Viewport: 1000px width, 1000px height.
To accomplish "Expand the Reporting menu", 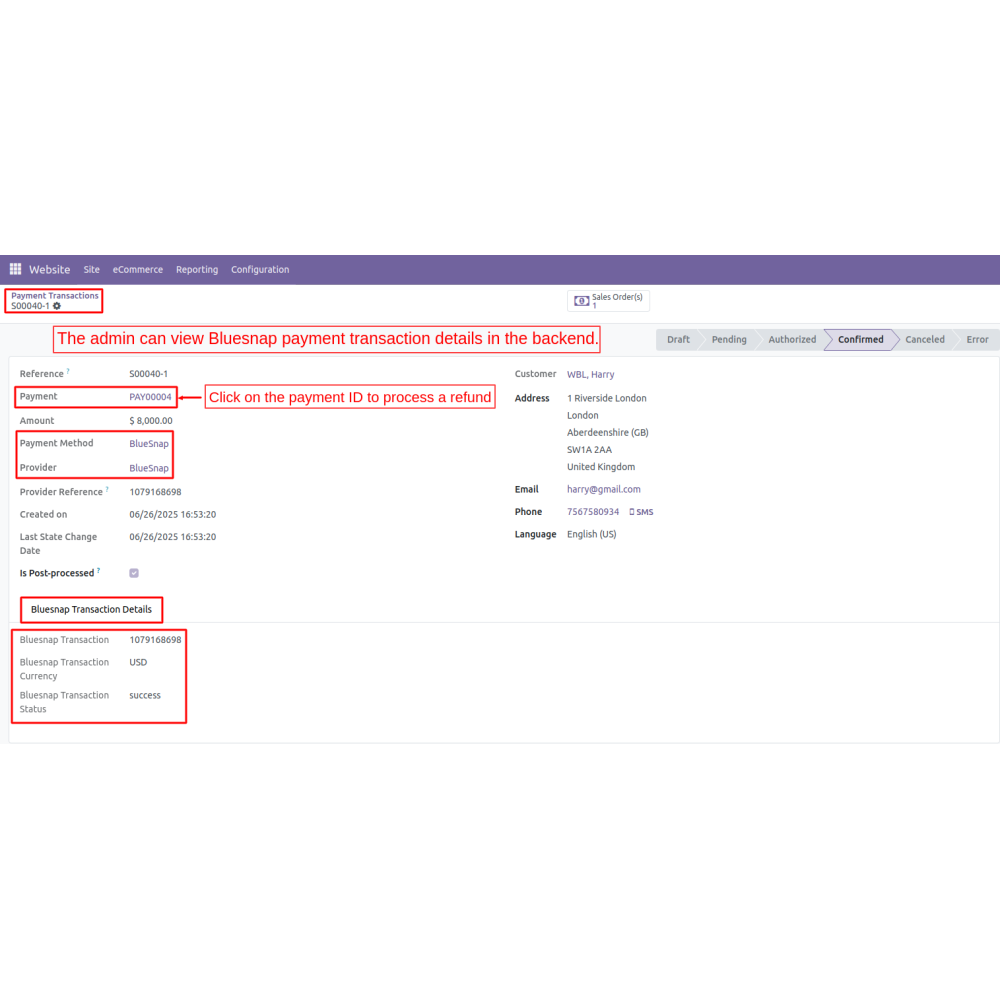I will (197, 270).
